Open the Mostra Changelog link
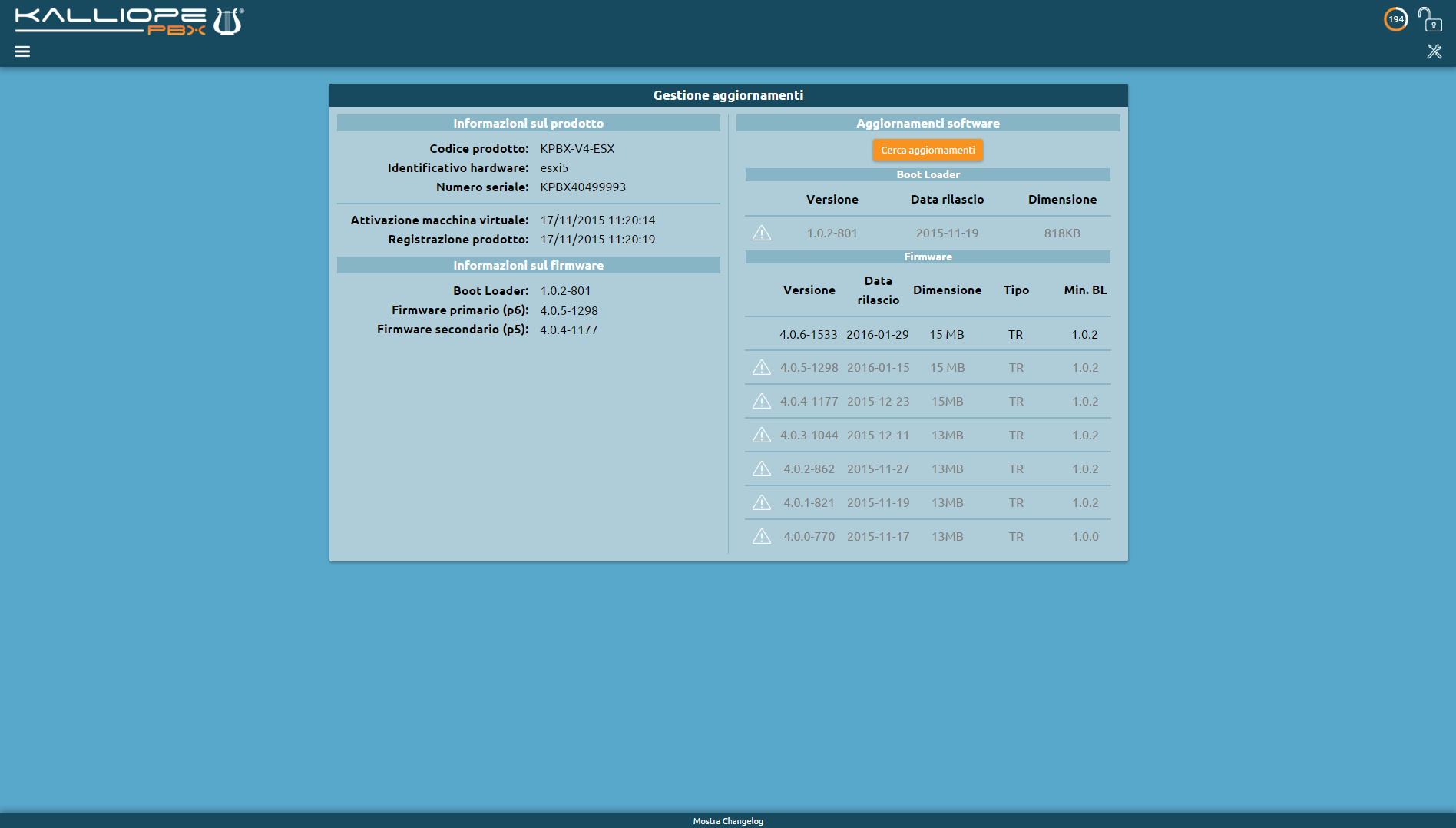1456x828 pixels. tap(728, 821)
